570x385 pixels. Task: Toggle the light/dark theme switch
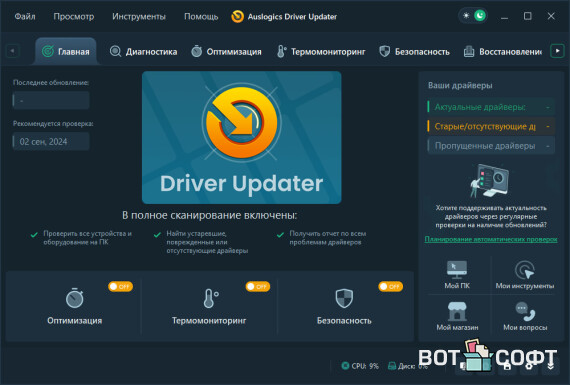[473, 16]
